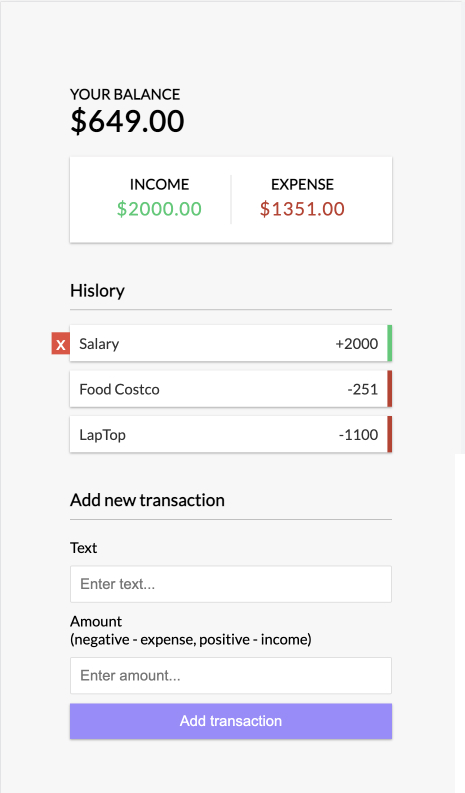Click the Add new transaction heading
465x793 pixels.
[147, 500]
